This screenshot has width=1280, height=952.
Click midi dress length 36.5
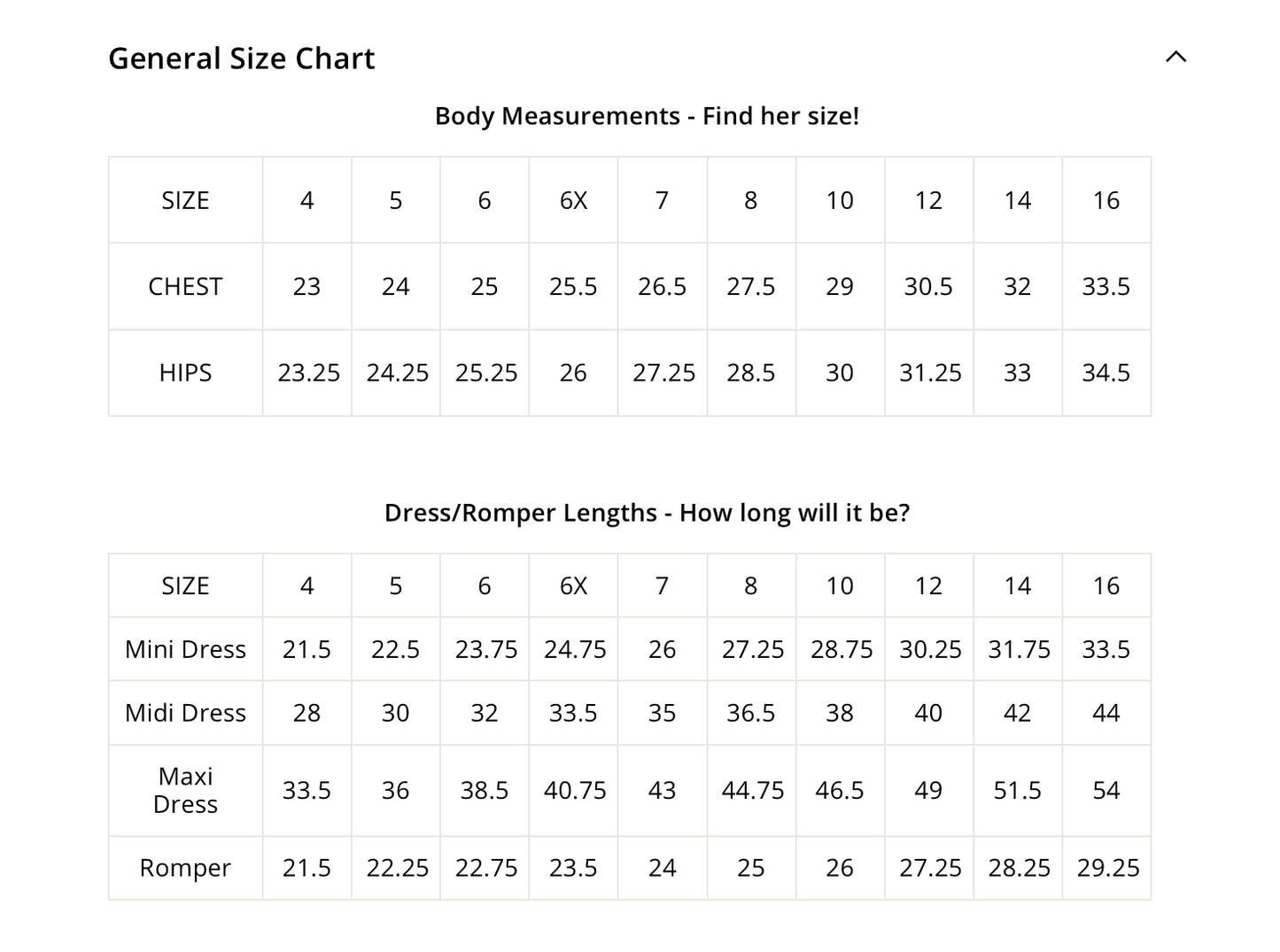(750, 713)
